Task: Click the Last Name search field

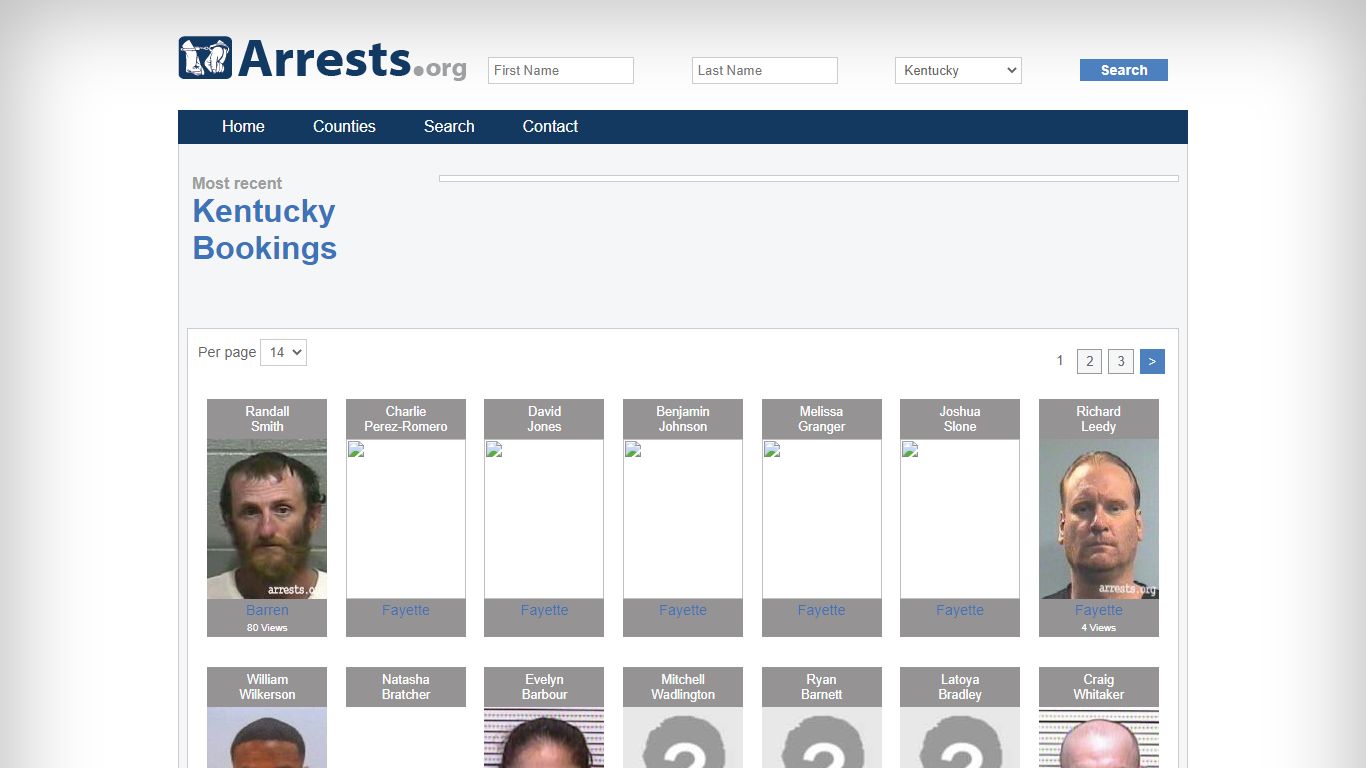Action: click(x=765, y=70)
